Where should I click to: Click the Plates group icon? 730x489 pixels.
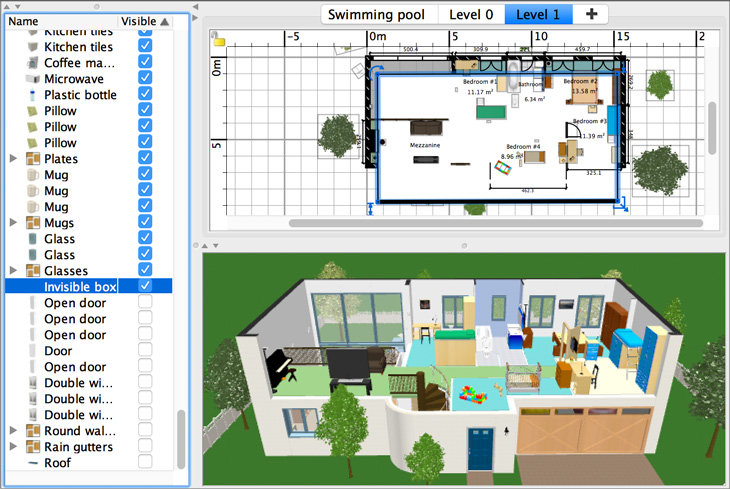pos(33,159)
